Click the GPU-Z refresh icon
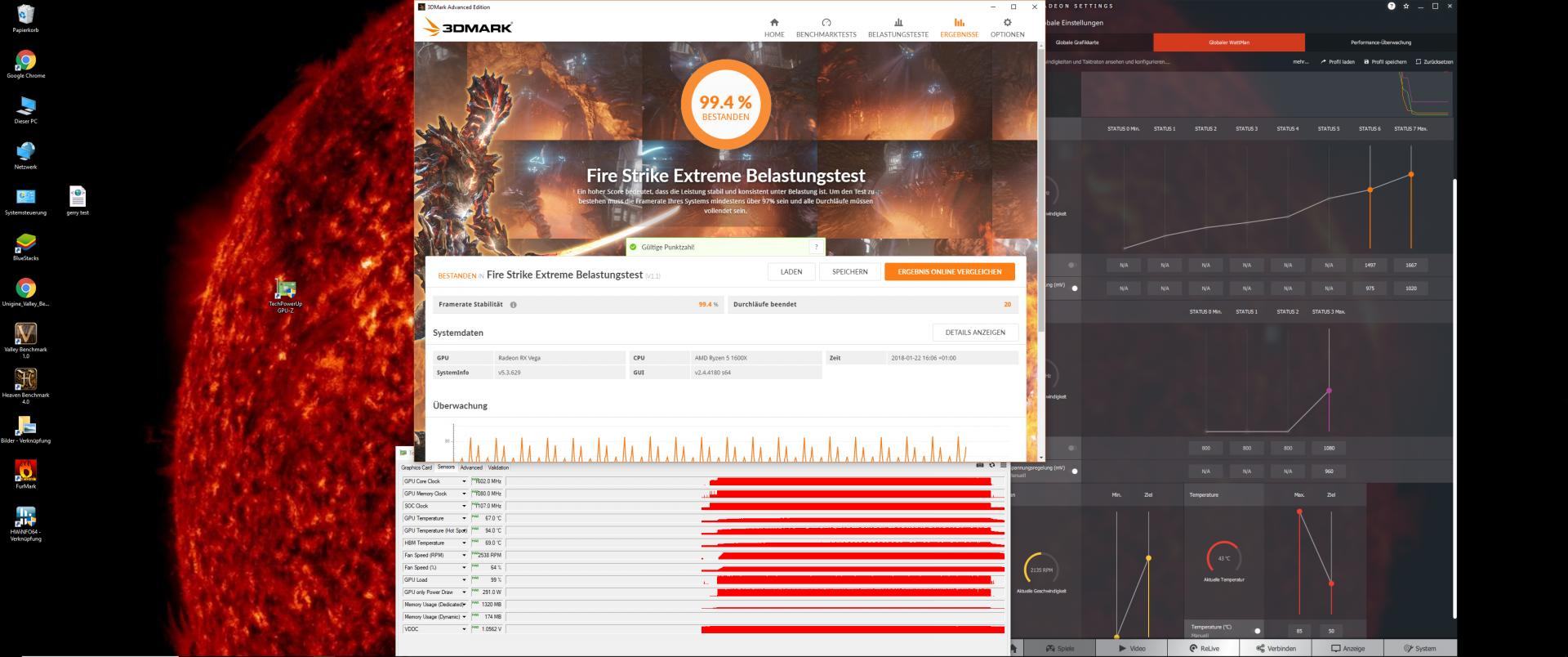 (x=992, y=465)
